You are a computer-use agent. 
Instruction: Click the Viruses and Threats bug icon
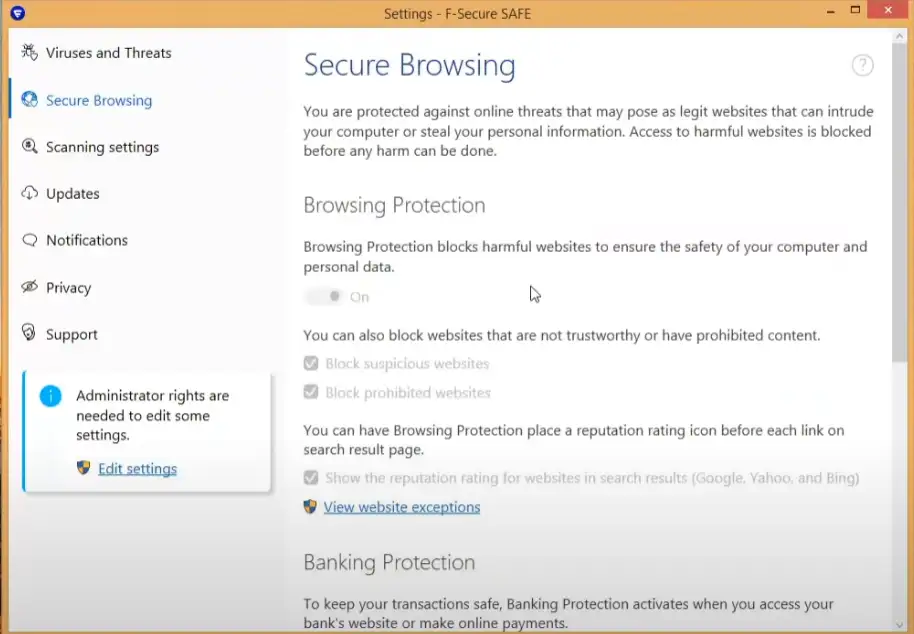click(x=29, y=53)
